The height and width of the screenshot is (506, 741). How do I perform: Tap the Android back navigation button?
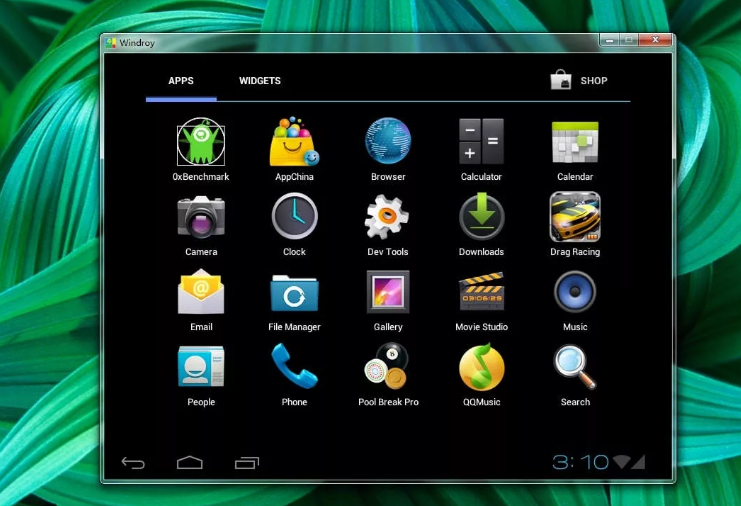133,463
